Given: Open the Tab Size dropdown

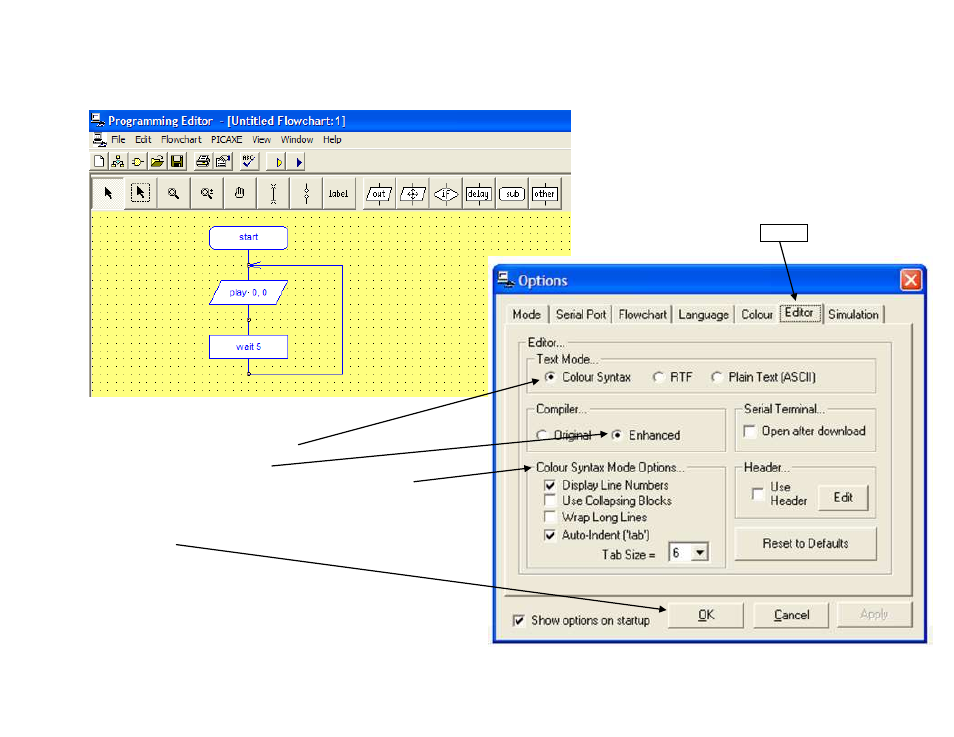Looking at the screenshot, I should 700,553.
